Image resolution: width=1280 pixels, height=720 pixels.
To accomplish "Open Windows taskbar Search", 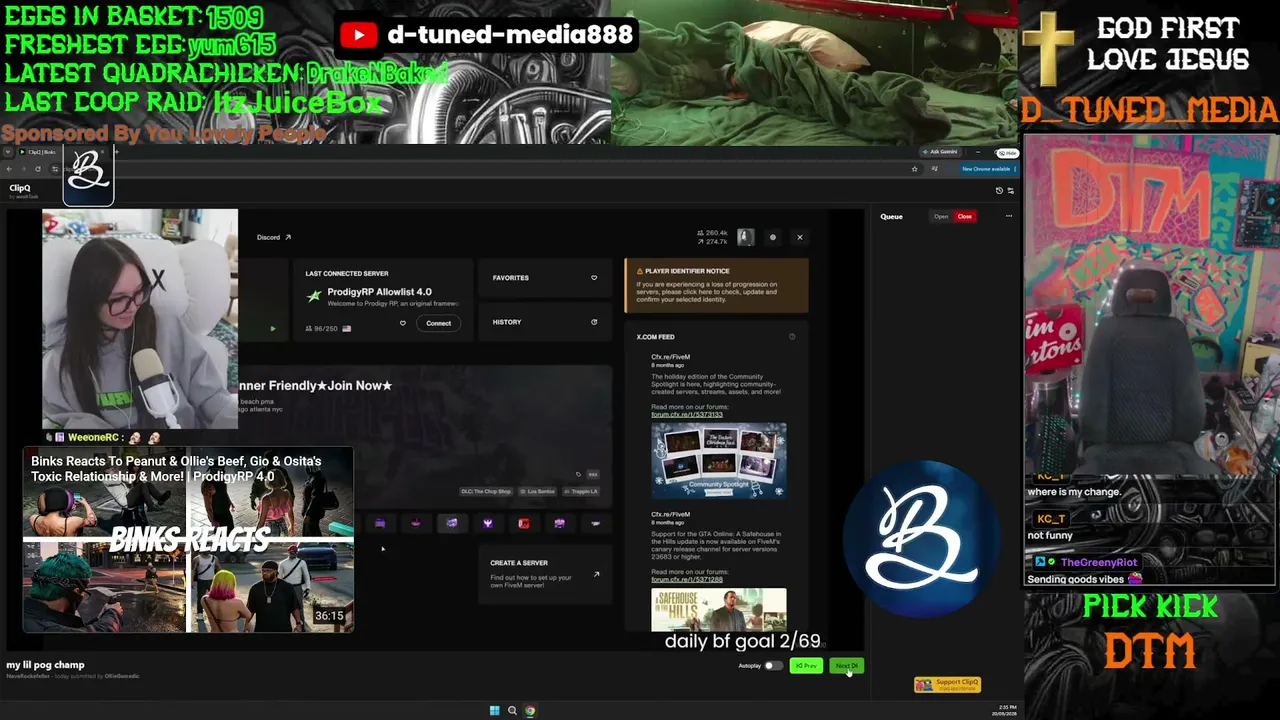I will pos(512,711).
